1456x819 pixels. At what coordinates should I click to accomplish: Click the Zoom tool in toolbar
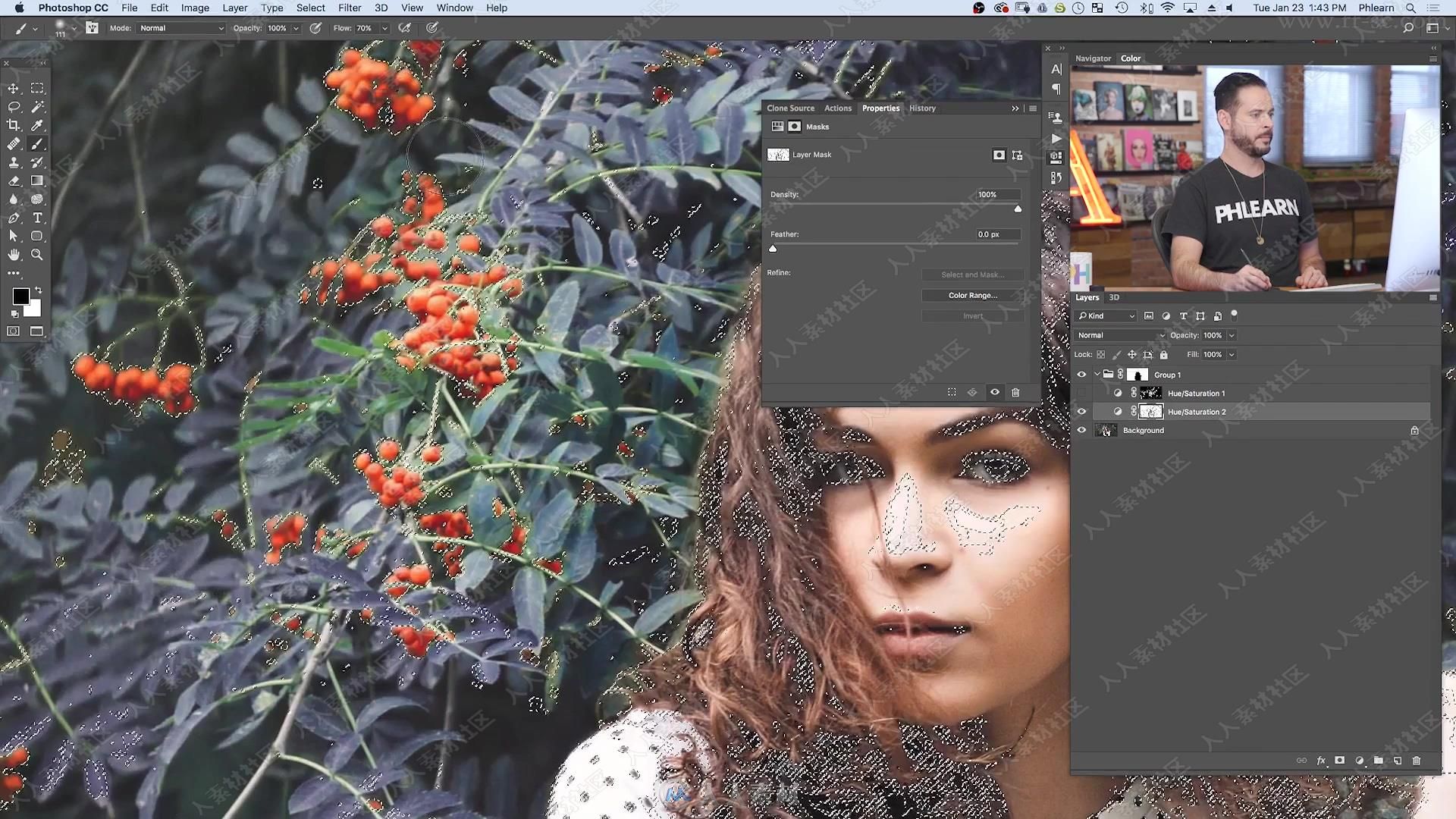37,254
